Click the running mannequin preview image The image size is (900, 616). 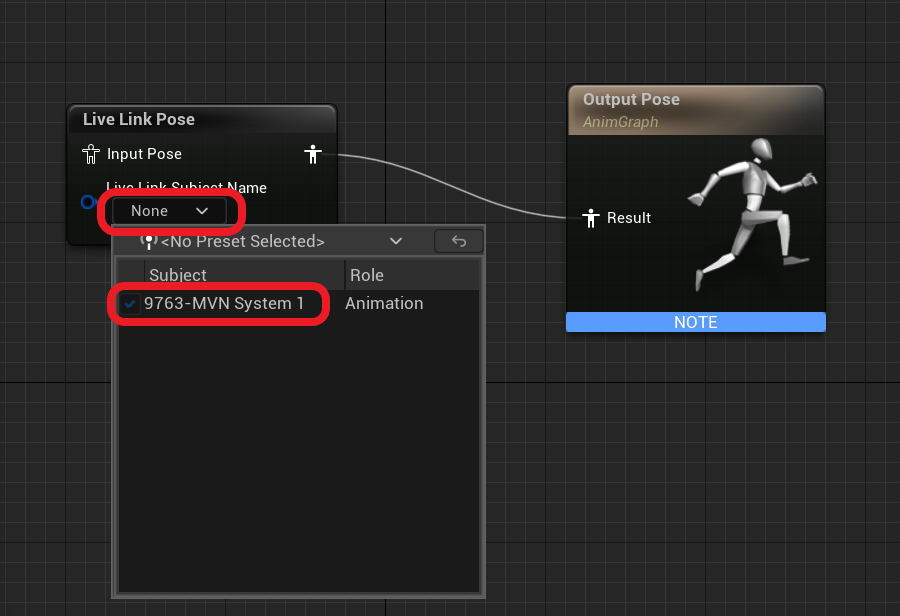click(755, 215)
